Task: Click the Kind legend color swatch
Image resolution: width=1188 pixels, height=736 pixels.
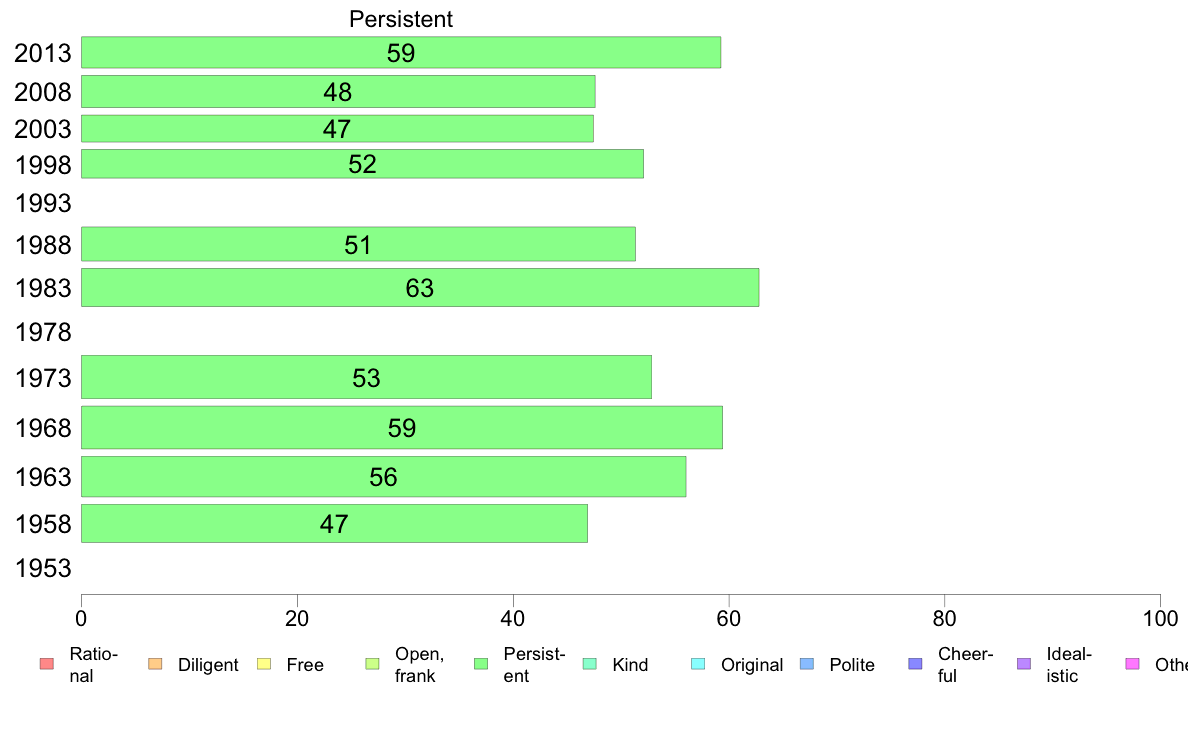Action: click(x=590, y=664)
